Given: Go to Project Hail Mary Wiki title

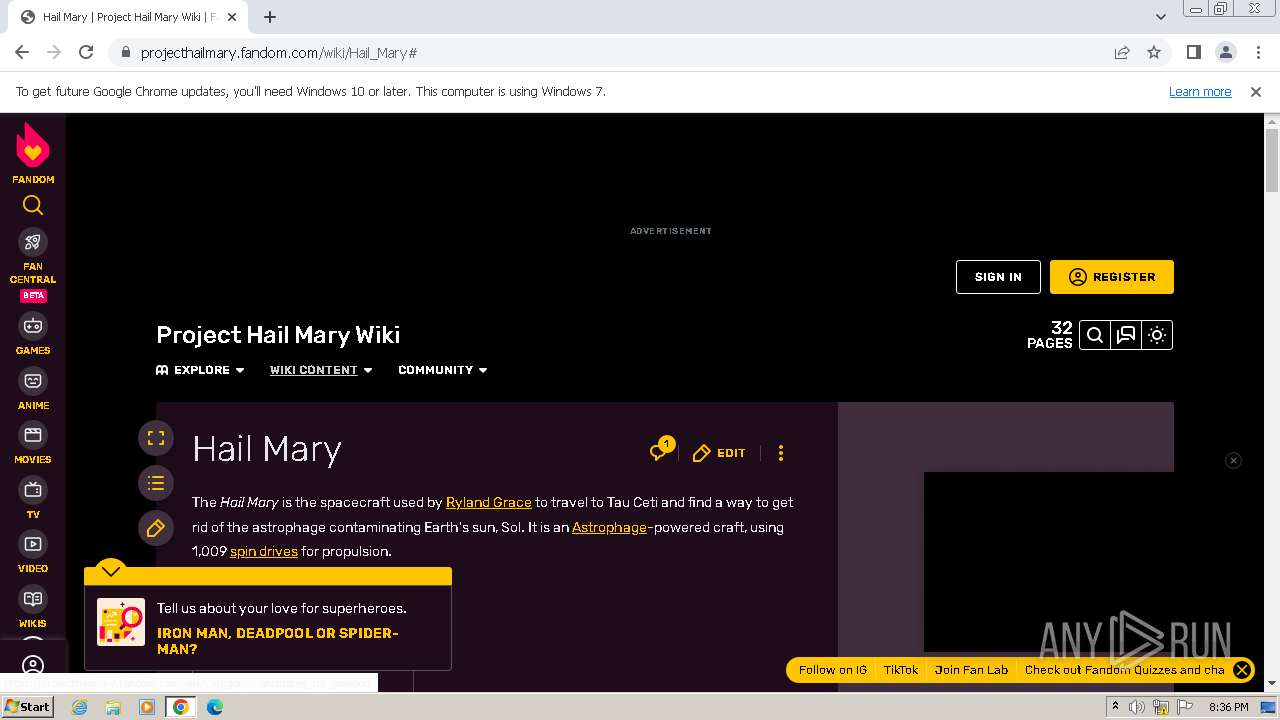Looking at the screenshot, I should (278, 335).
